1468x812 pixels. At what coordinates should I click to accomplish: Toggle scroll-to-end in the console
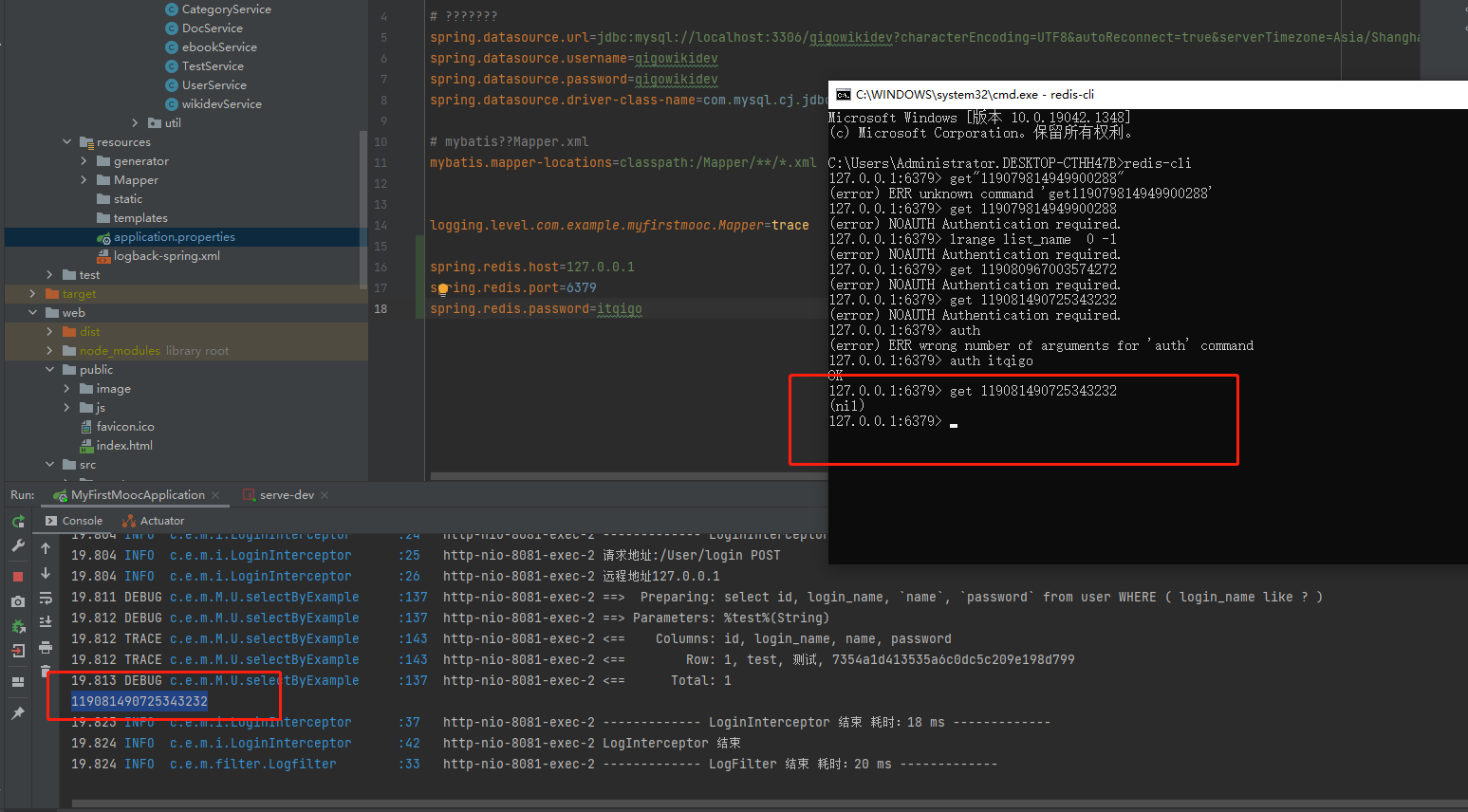coord(46,622)
